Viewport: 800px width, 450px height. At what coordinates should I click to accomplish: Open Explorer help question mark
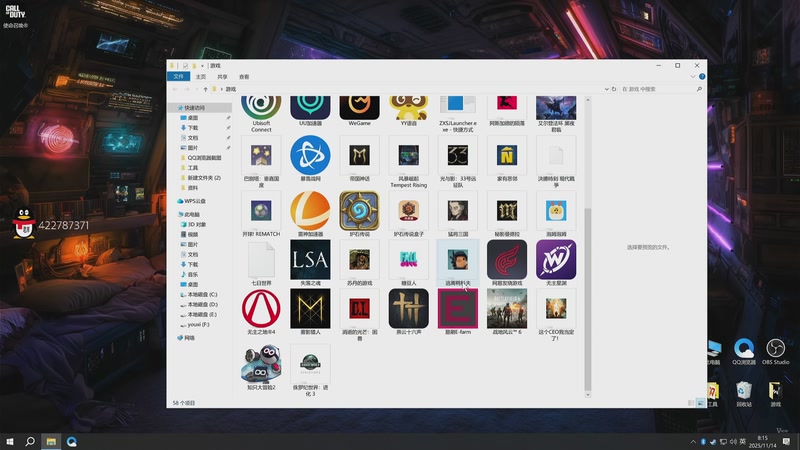click(702, 77)
